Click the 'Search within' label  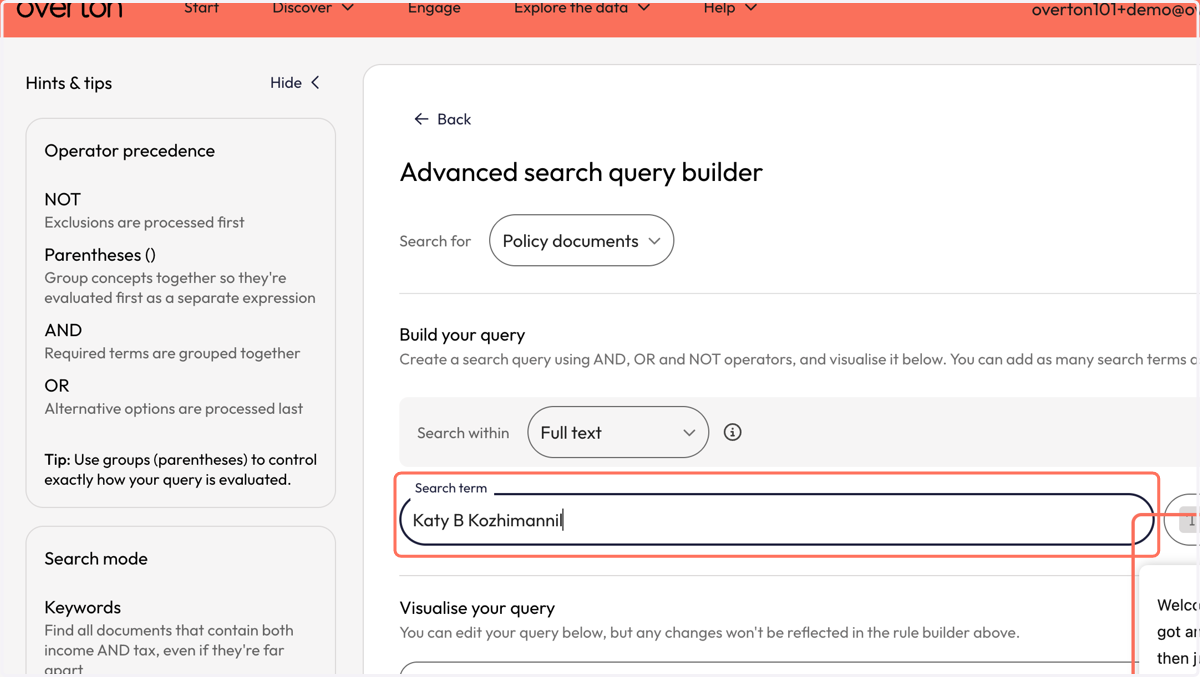tap(463, 433)
